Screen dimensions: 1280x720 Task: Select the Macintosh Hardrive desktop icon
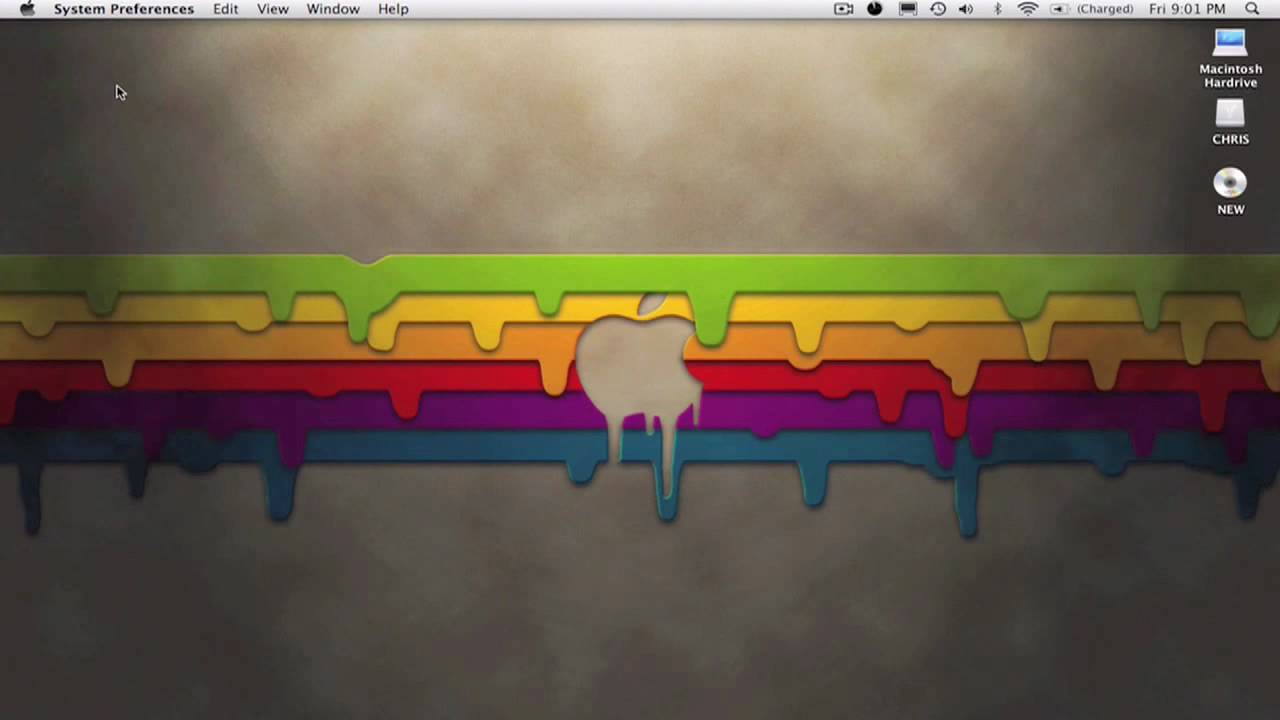tap(1230, 58)
